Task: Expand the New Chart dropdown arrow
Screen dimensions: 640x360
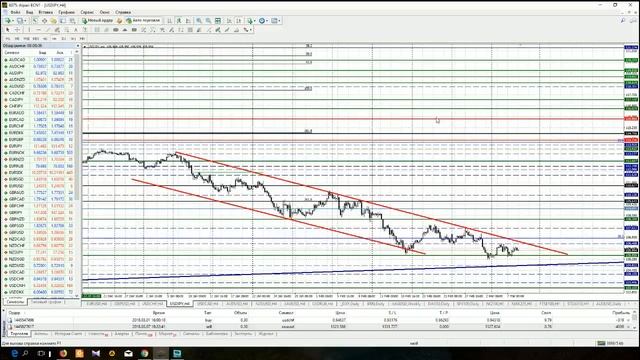Action: pos(13,20)
